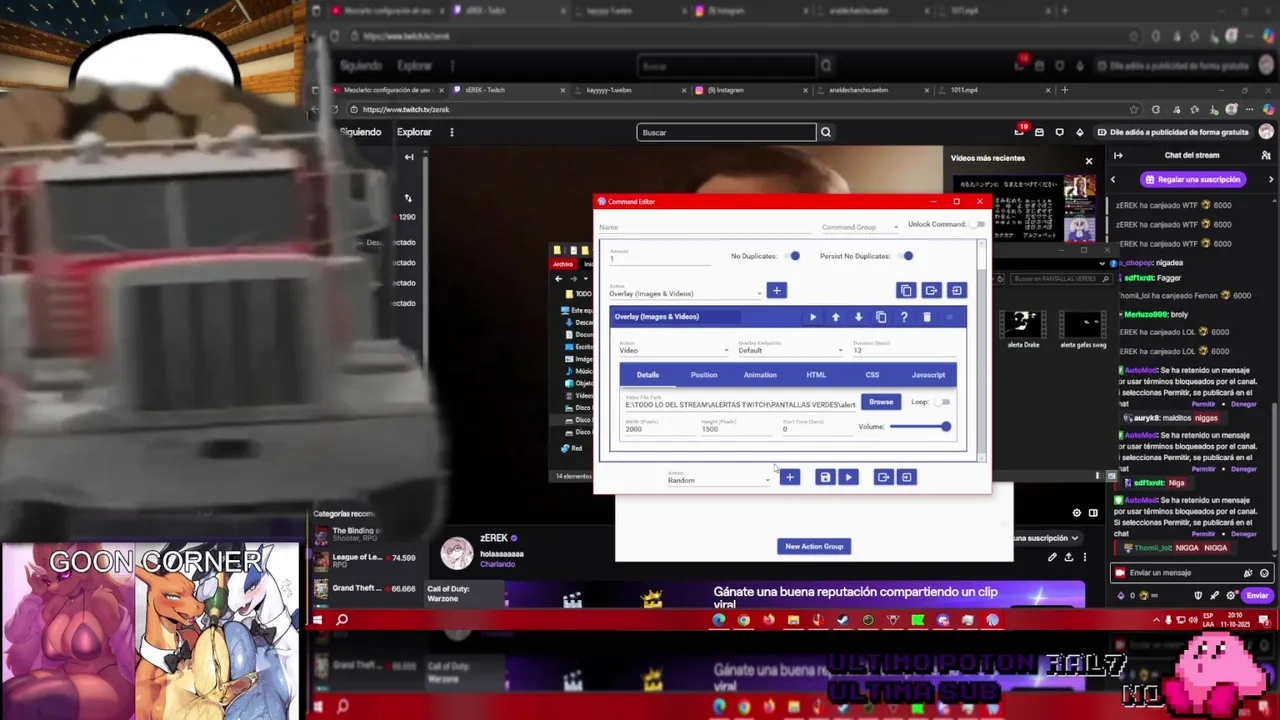Viewport: 1280px width, 720px height.
Task: Disable the No Duplicates switch
Action: point(792,256)
